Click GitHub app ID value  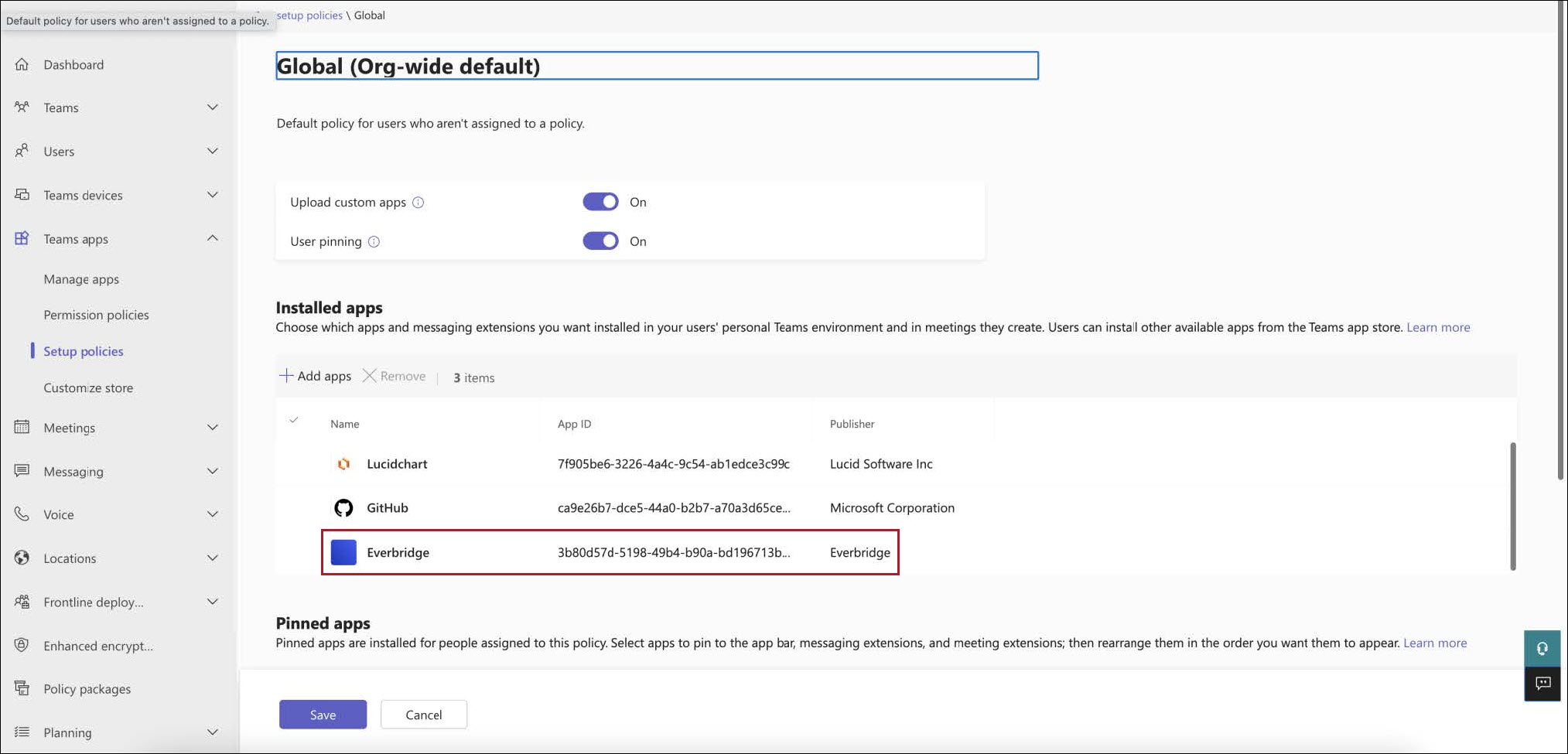674,507
